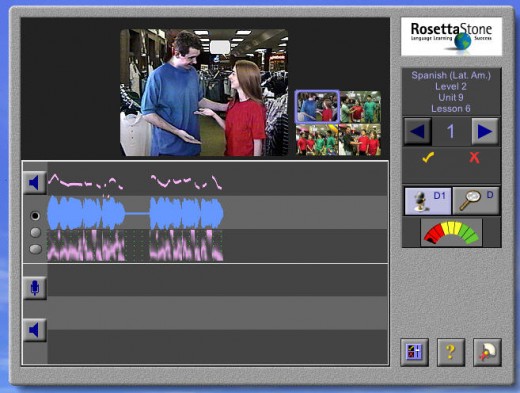Click the microphone record button

[35, 288]
